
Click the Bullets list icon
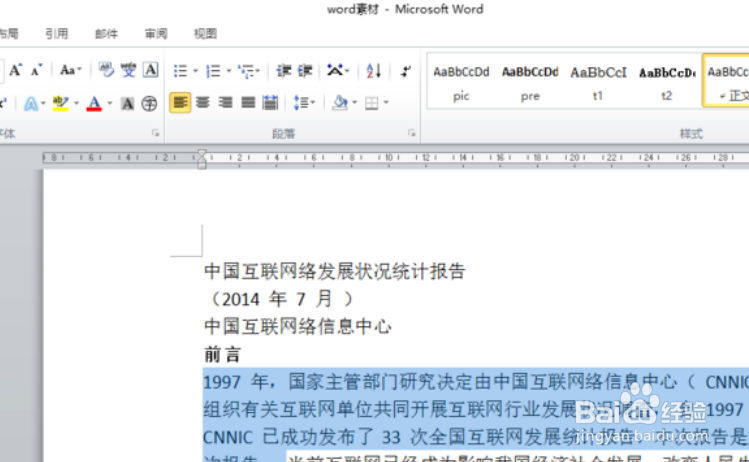coord(180,71)
